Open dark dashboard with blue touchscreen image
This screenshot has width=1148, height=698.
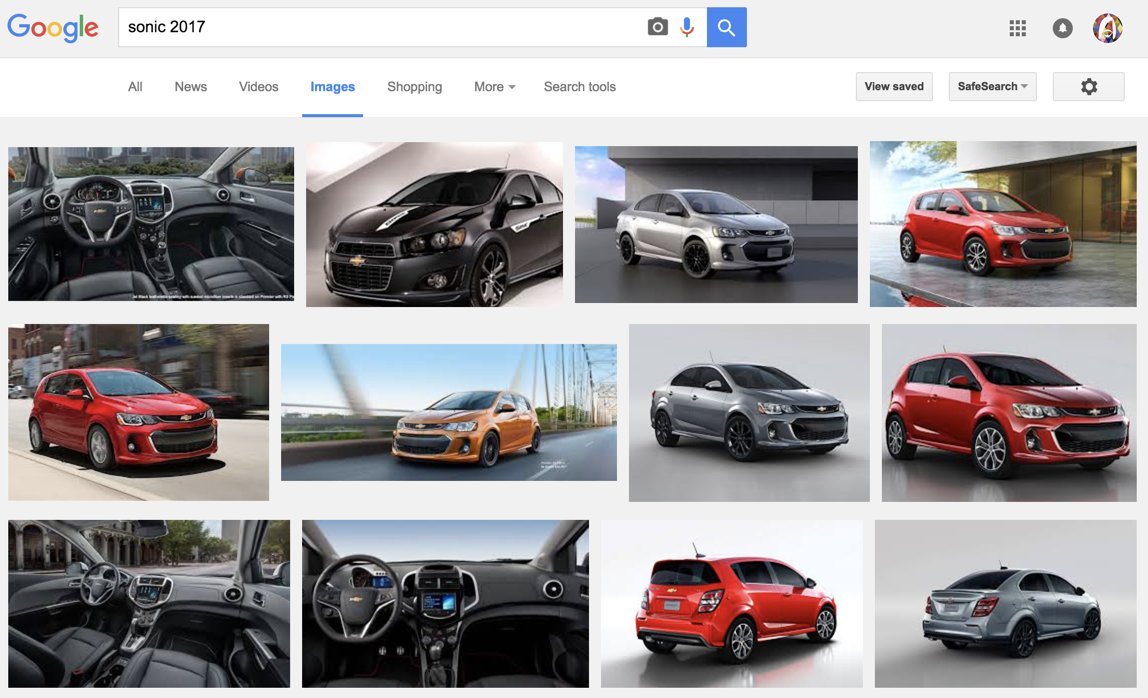pyautogui.click(x=445, y=604)
